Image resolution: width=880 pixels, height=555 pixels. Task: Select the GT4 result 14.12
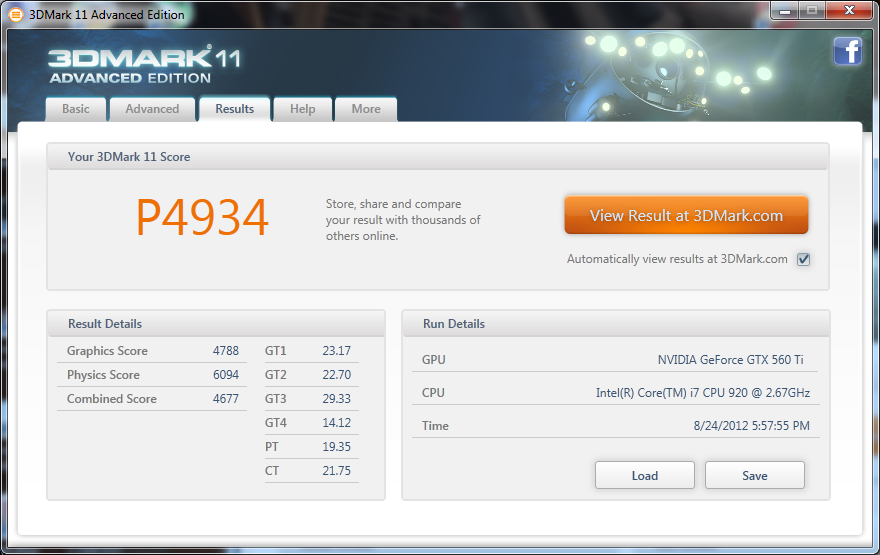(336, 423)
